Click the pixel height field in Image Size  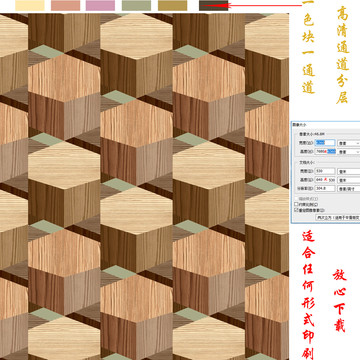point(325,151)
